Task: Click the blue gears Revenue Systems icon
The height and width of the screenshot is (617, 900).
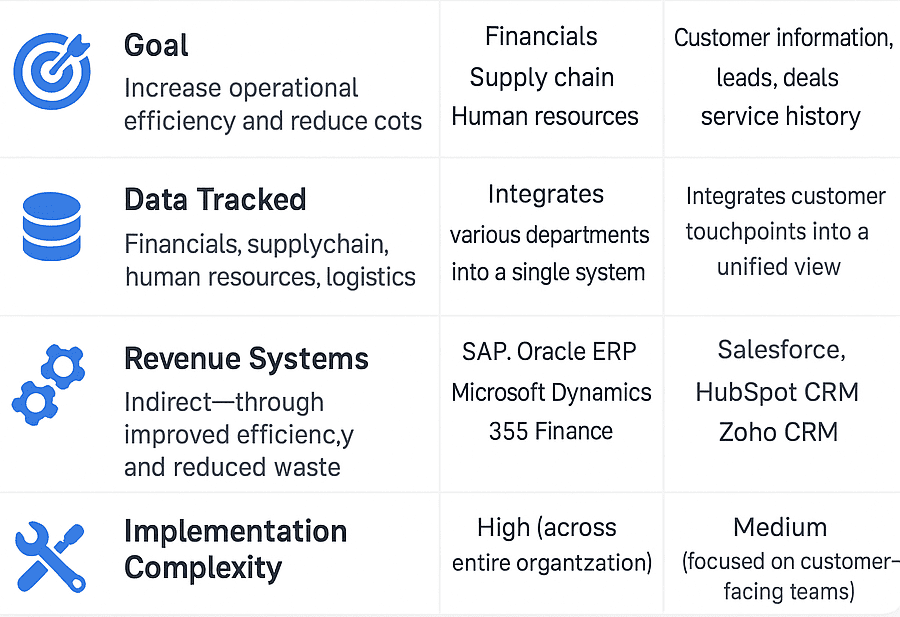Action: [x=49, y=385]
